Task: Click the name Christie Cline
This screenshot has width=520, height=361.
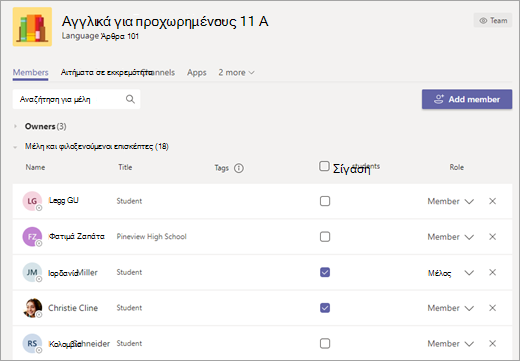Action: click(73, 308)
